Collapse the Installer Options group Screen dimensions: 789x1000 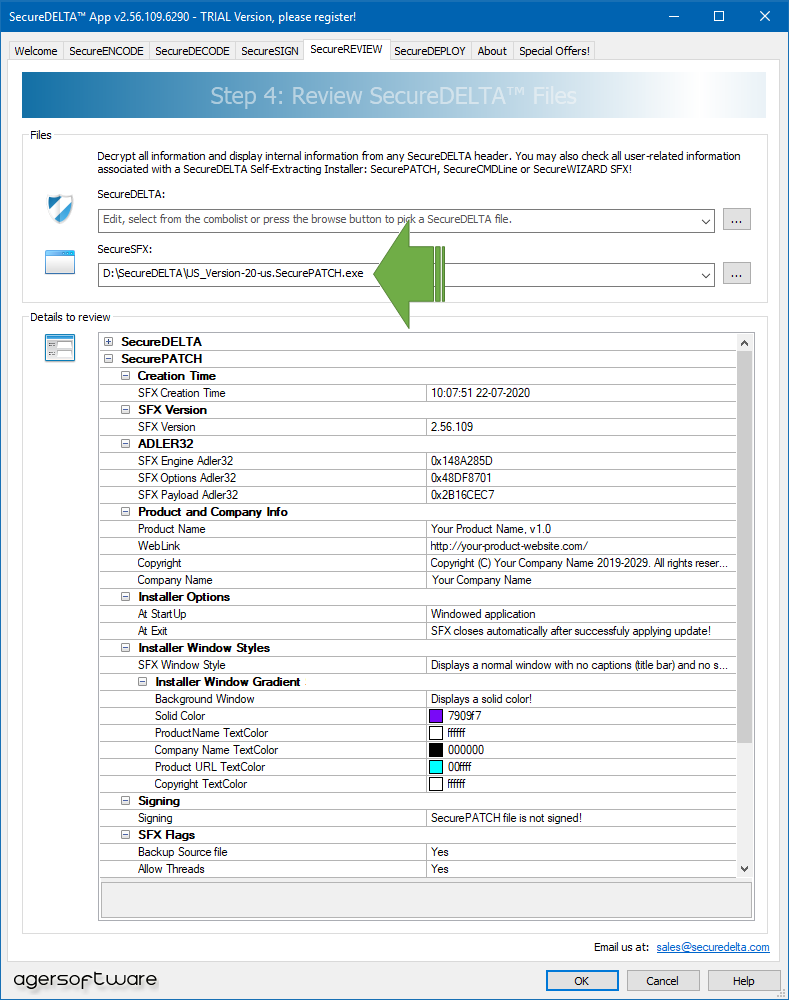point(126,597)
